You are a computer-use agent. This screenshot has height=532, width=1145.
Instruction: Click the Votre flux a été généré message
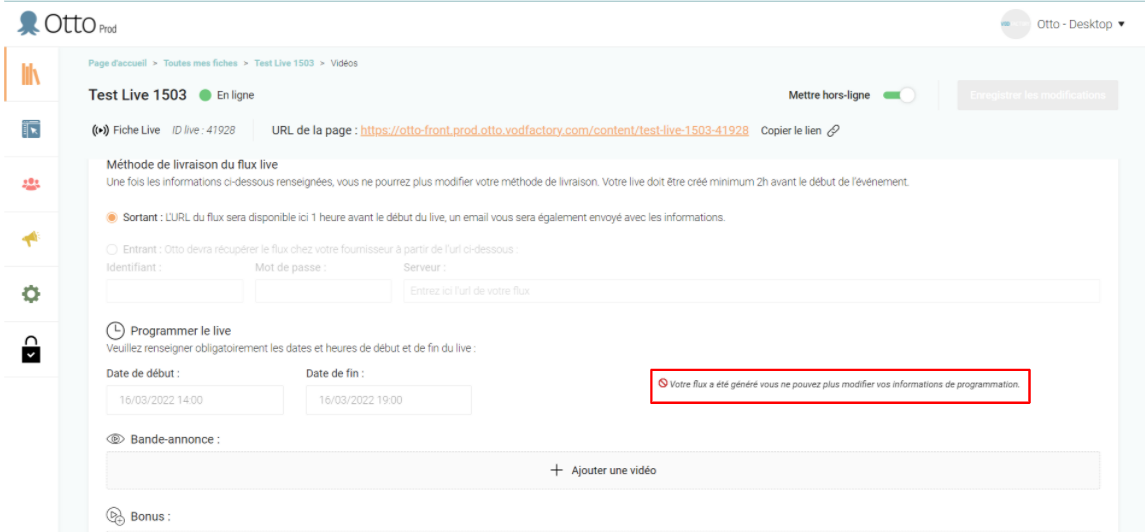[844, 384]
